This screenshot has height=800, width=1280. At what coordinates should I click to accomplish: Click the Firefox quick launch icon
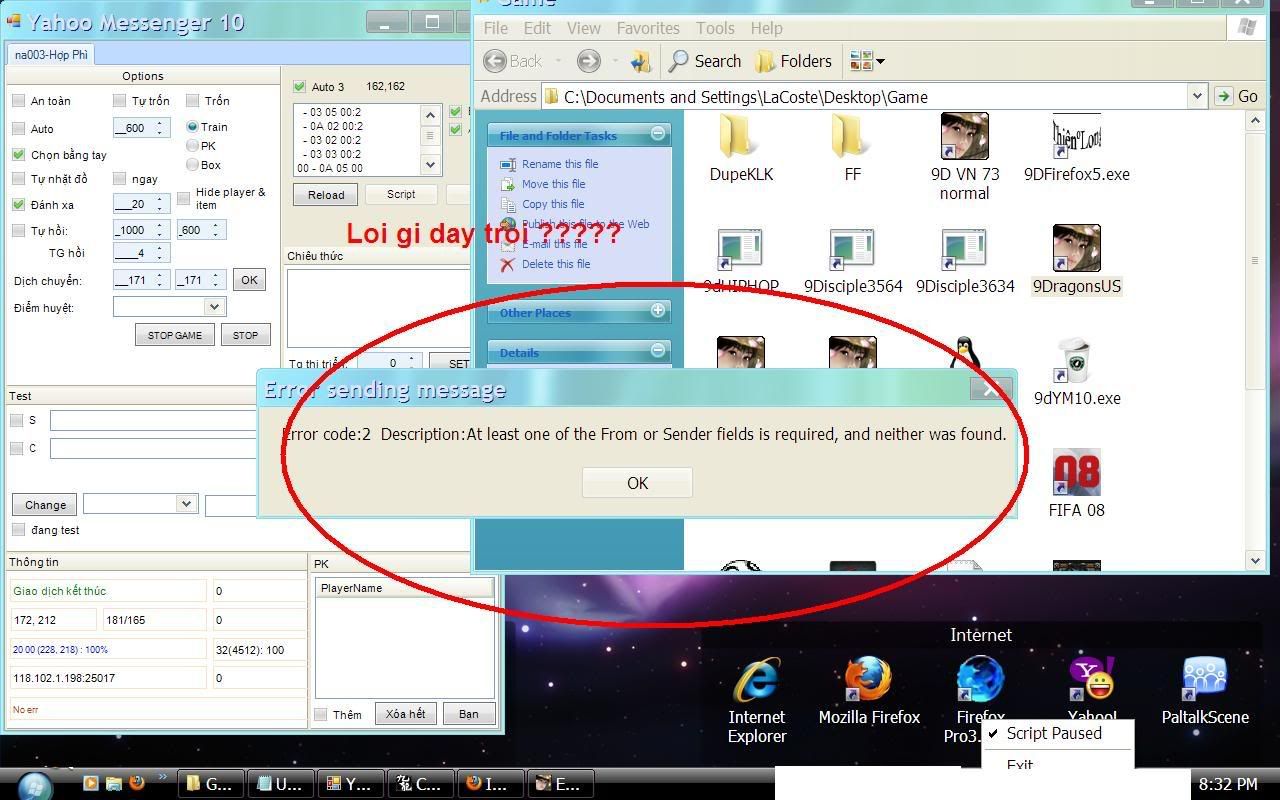(137, 783)
